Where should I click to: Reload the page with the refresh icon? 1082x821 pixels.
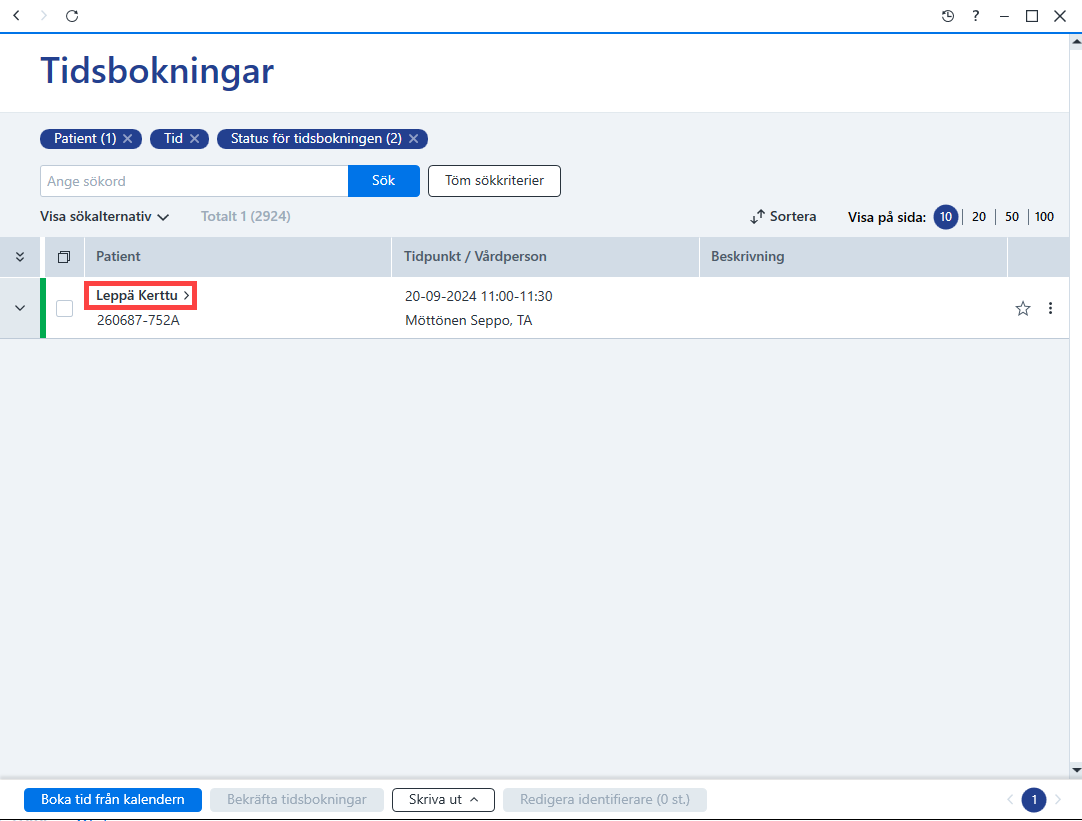pyautogui.click(x=72, y=16)
